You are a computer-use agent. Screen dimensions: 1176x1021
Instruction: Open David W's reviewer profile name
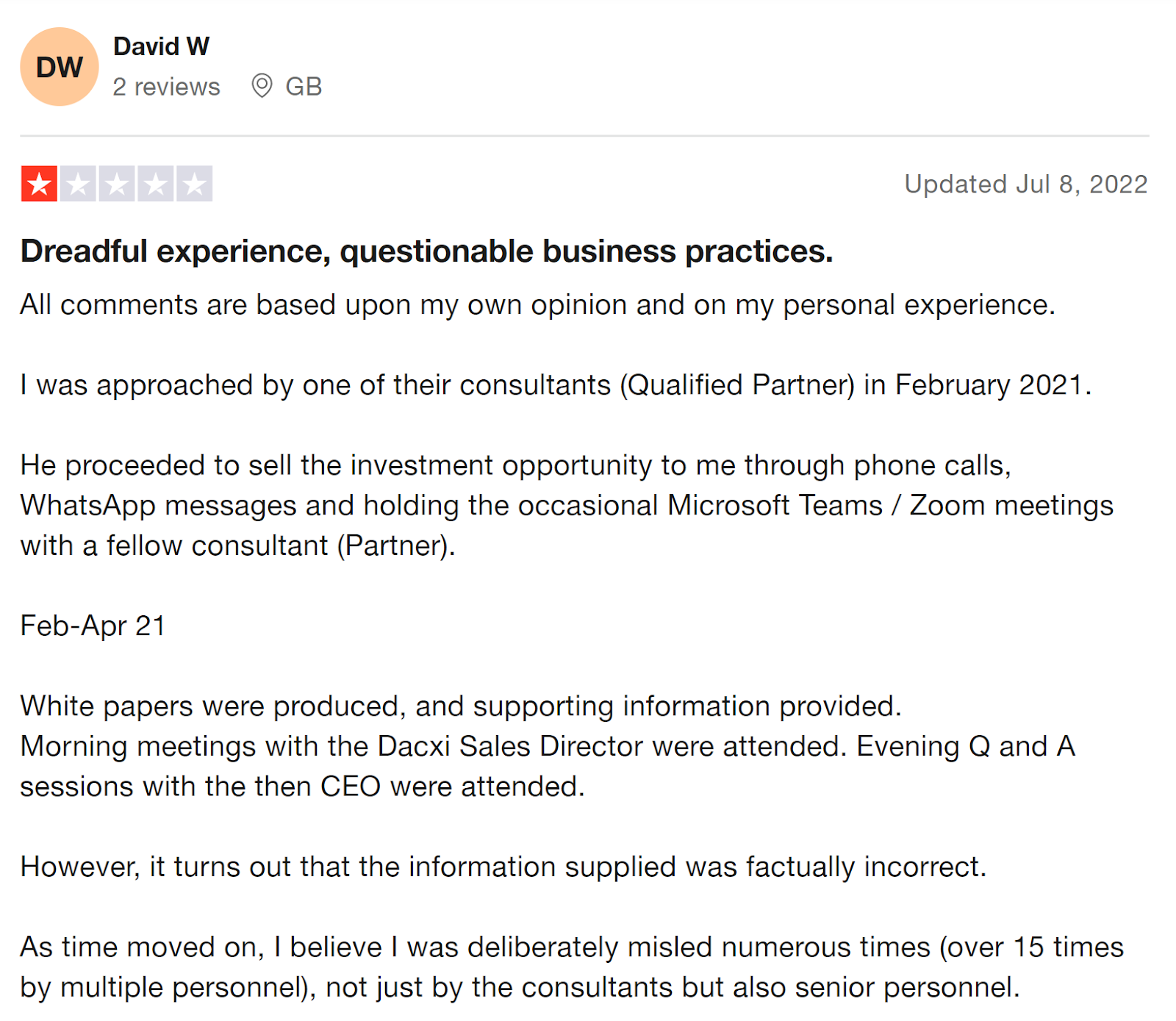[x=161, y=46]
